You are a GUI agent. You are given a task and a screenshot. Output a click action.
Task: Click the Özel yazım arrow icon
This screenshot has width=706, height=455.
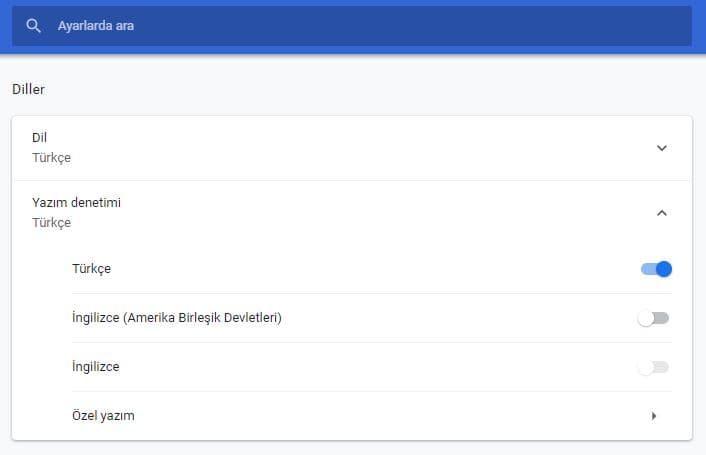(x=654, y=415)
